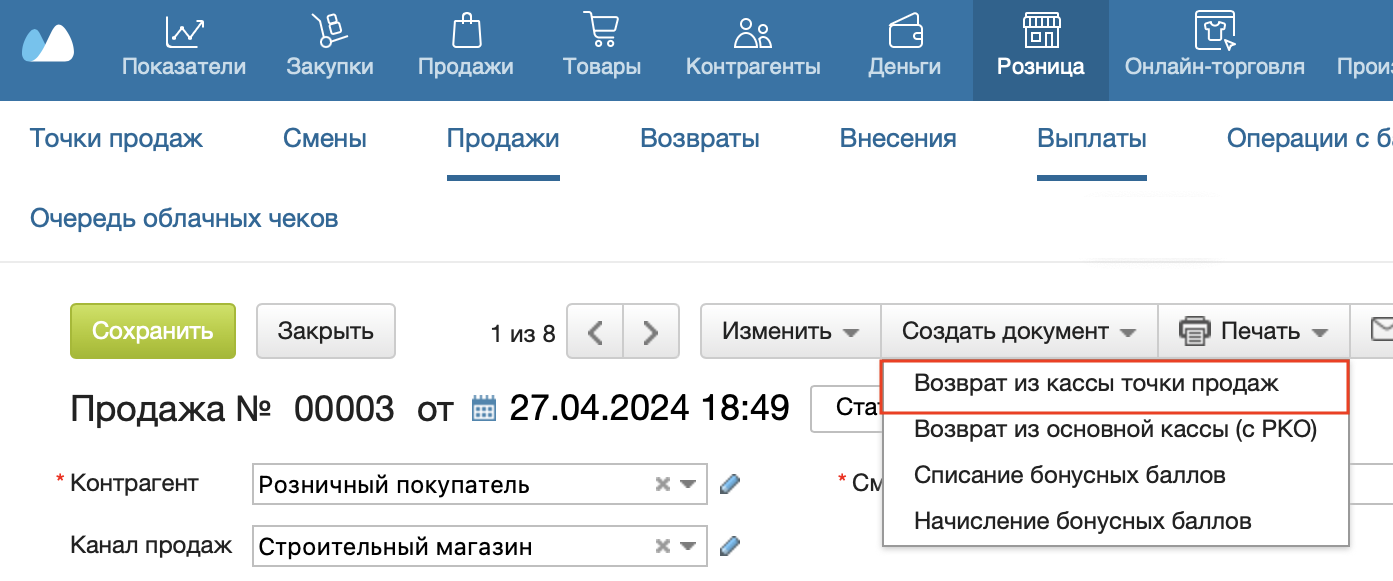Viewport: 1393px width, 581px height.
Task: Expand the Изменить dropdown
Action: [790, 331]
